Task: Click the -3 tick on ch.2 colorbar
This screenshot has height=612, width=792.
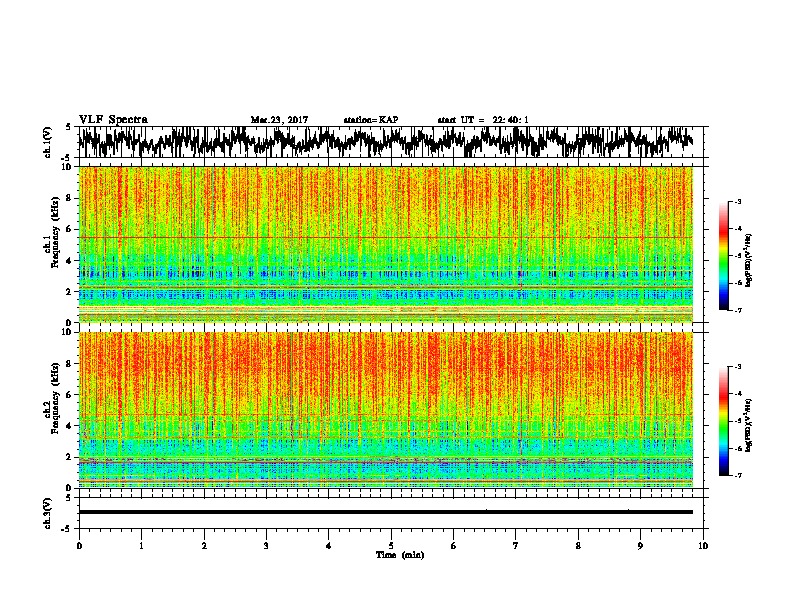Action: click(x=738, y=367)
